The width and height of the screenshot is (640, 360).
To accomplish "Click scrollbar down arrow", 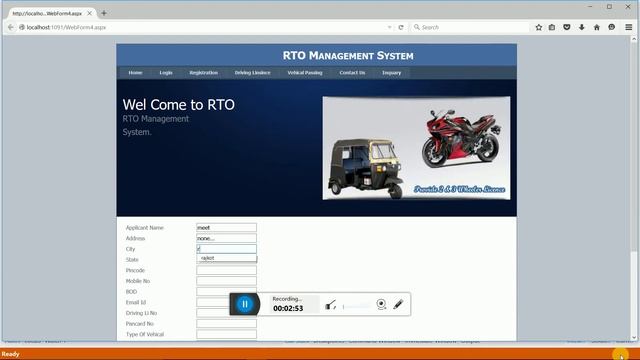I will 634,337.
